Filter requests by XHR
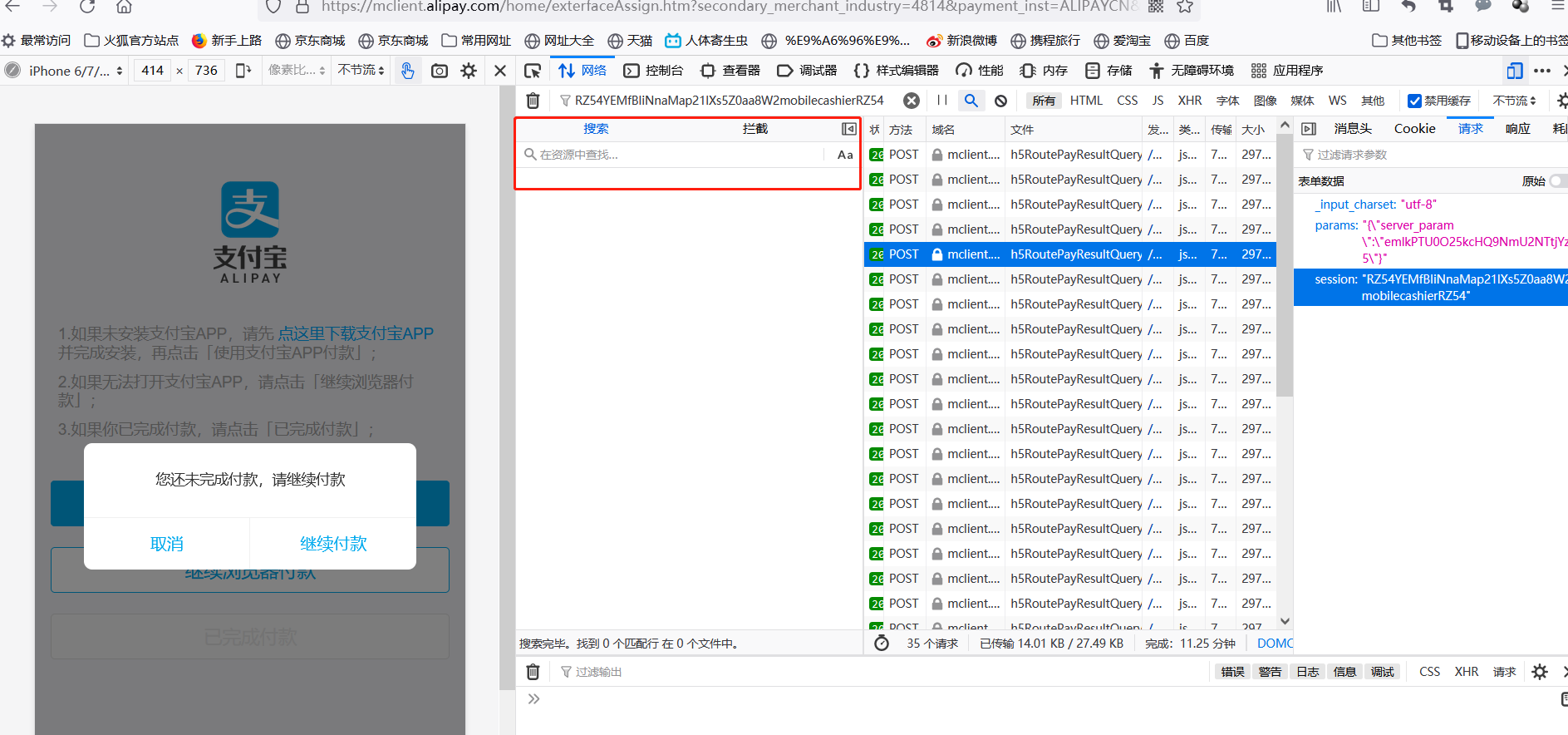 pyautogui.click(x=1190, y=101)
